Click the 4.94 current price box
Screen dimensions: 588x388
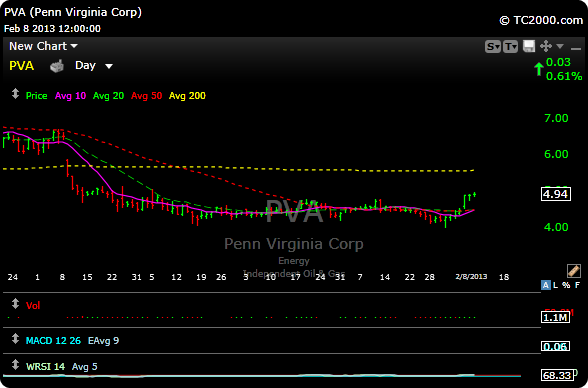pos(556,195)
